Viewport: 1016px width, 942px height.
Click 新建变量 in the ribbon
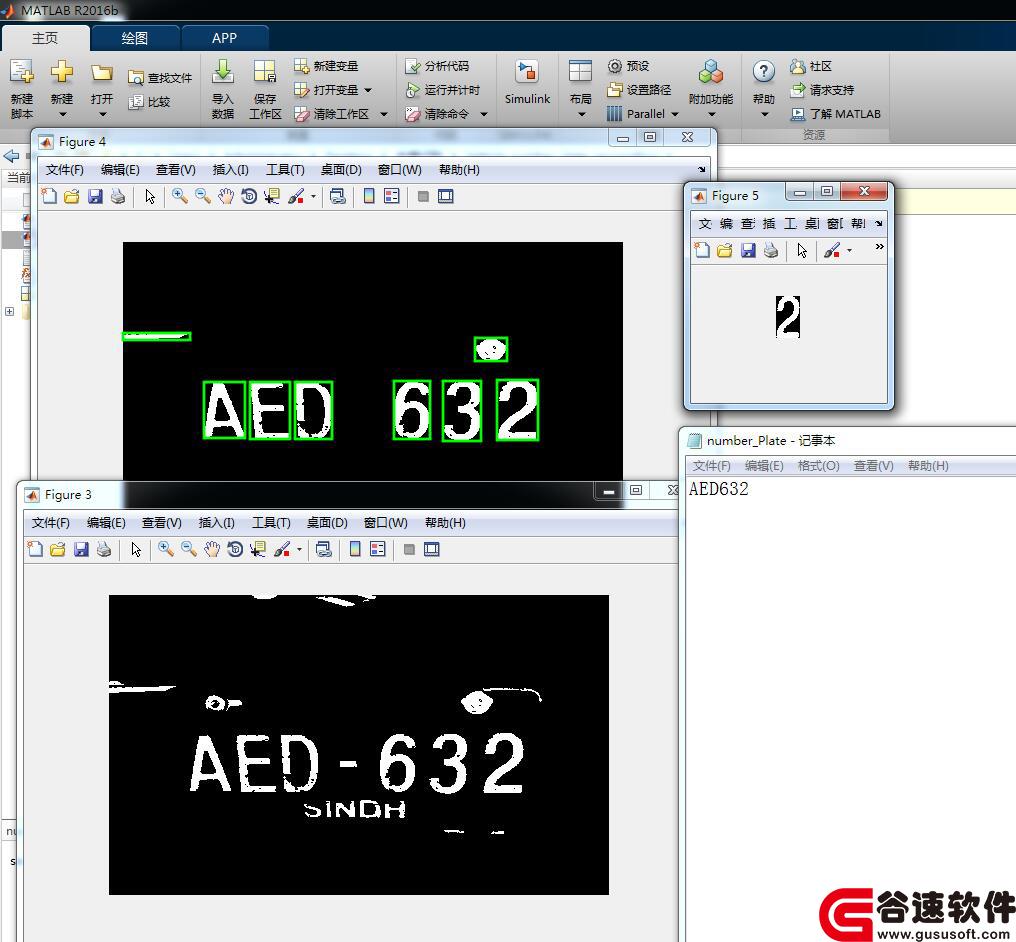[x=326, y=66]
